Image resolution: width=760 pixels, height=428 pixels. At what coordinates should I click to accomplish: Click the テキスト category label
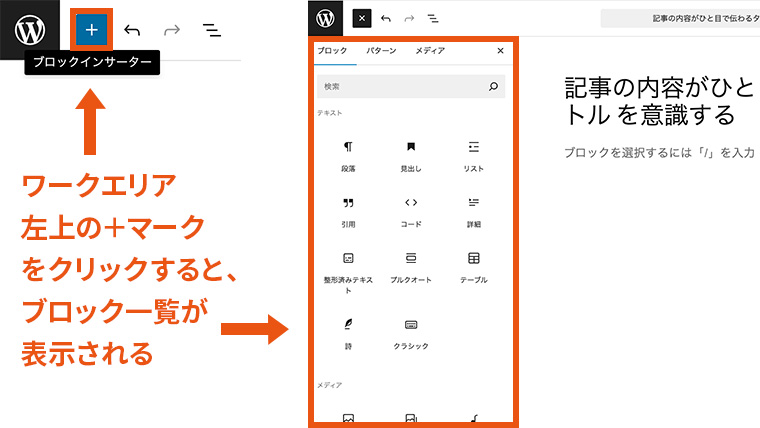tap(330, 113)
